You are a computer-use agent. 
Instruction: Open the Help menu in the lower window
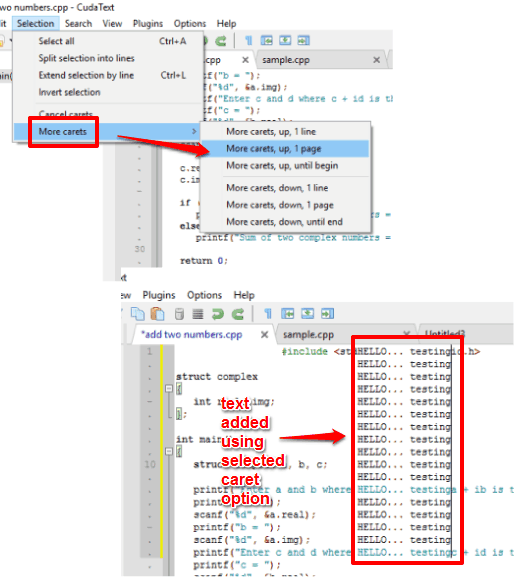pos(244,295)
